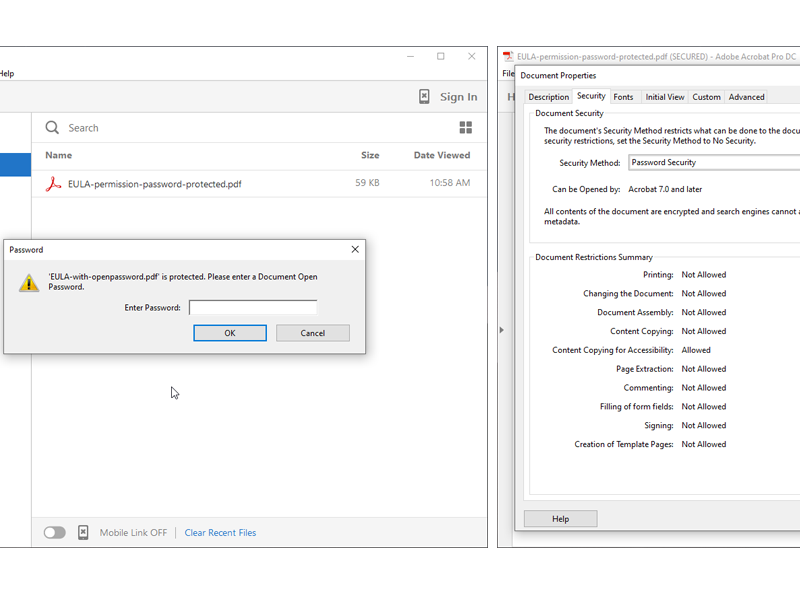Close the left Acrobat window
Image resolution: width=800 pixels, height=600 pixels.
(x=471, y=56)
